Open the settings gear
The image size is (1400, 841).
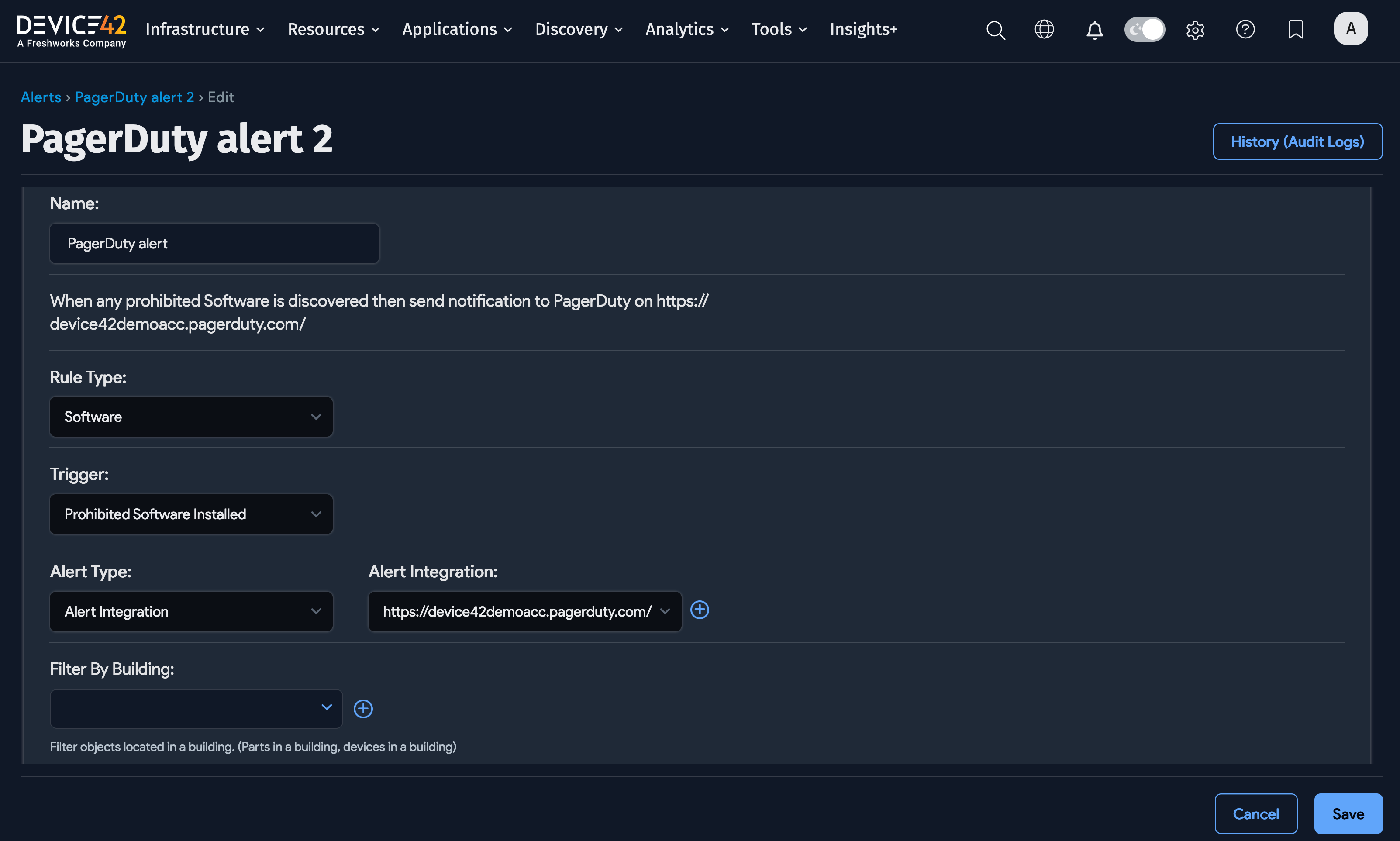1196,30
